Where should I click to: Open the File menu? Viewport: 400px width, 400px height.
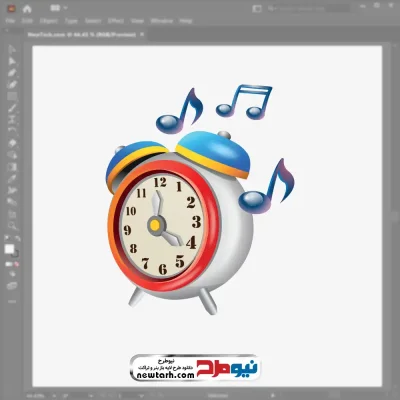[x=10, y=21]
